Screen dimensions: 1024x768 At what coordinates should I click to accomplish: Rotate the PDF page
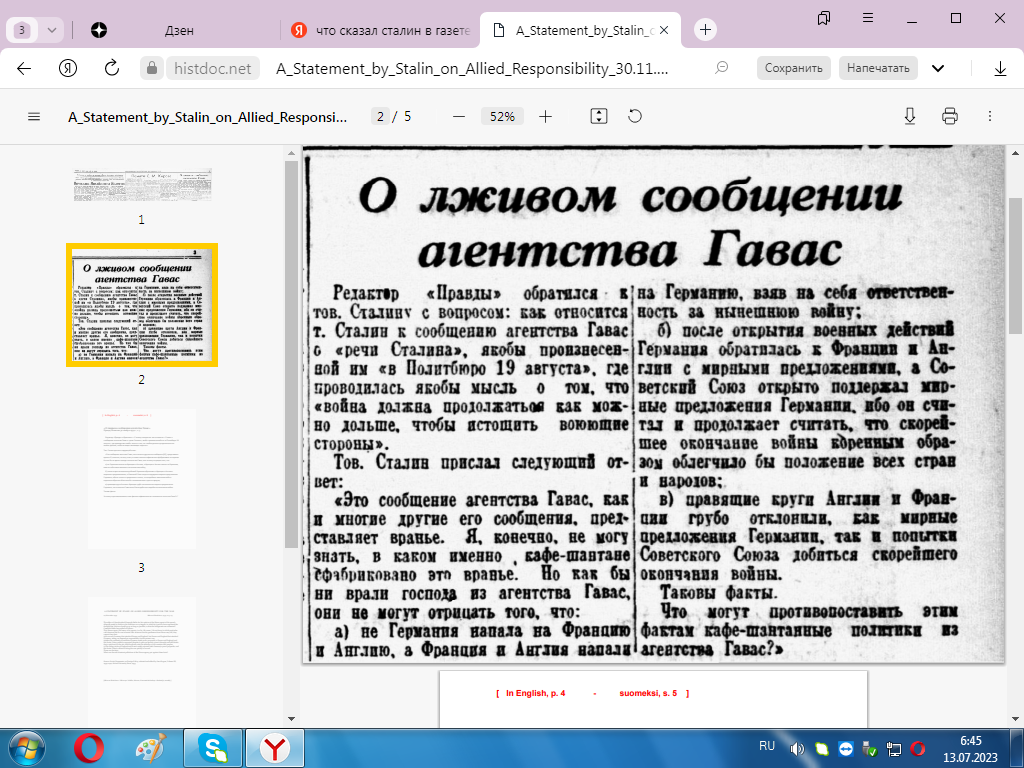click(x=634, y=116)
